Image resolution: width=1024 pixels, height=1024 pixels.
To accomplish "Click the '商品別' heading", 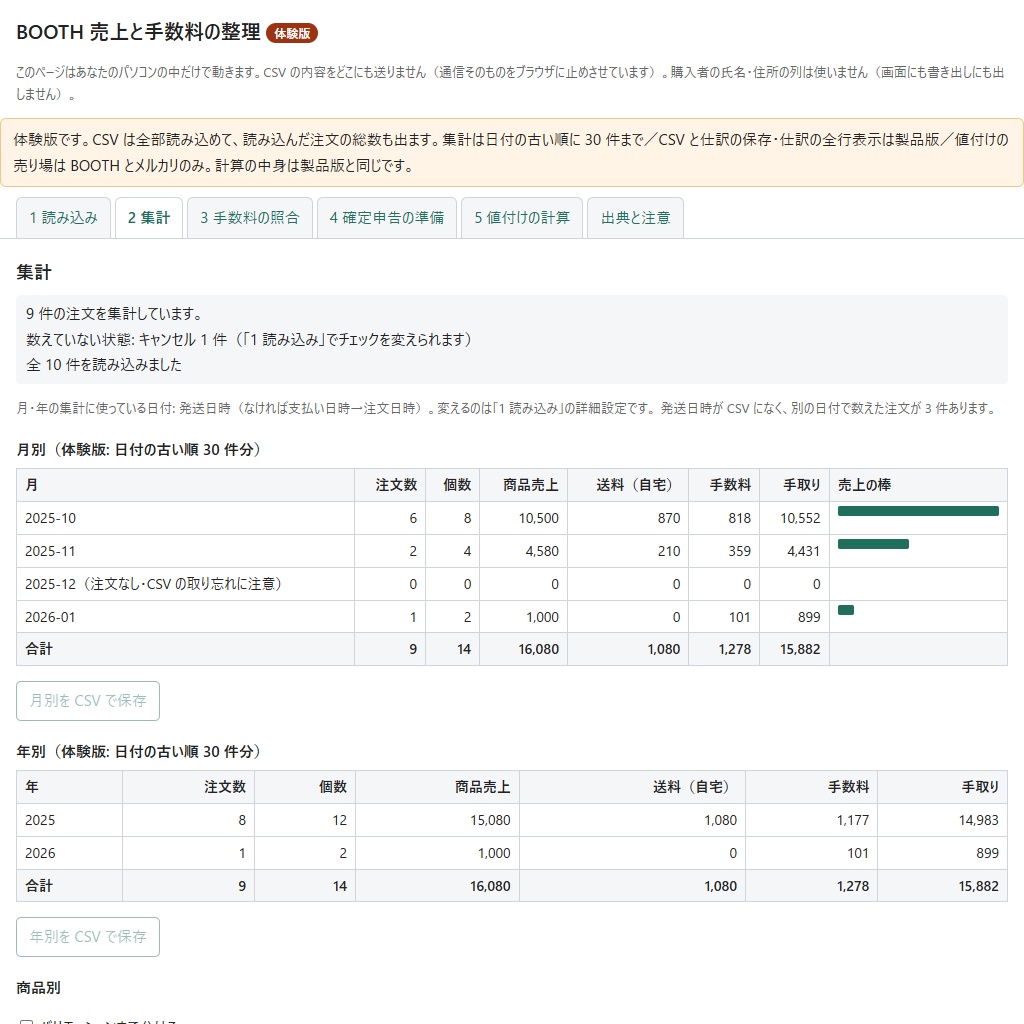I will [39, 987].
